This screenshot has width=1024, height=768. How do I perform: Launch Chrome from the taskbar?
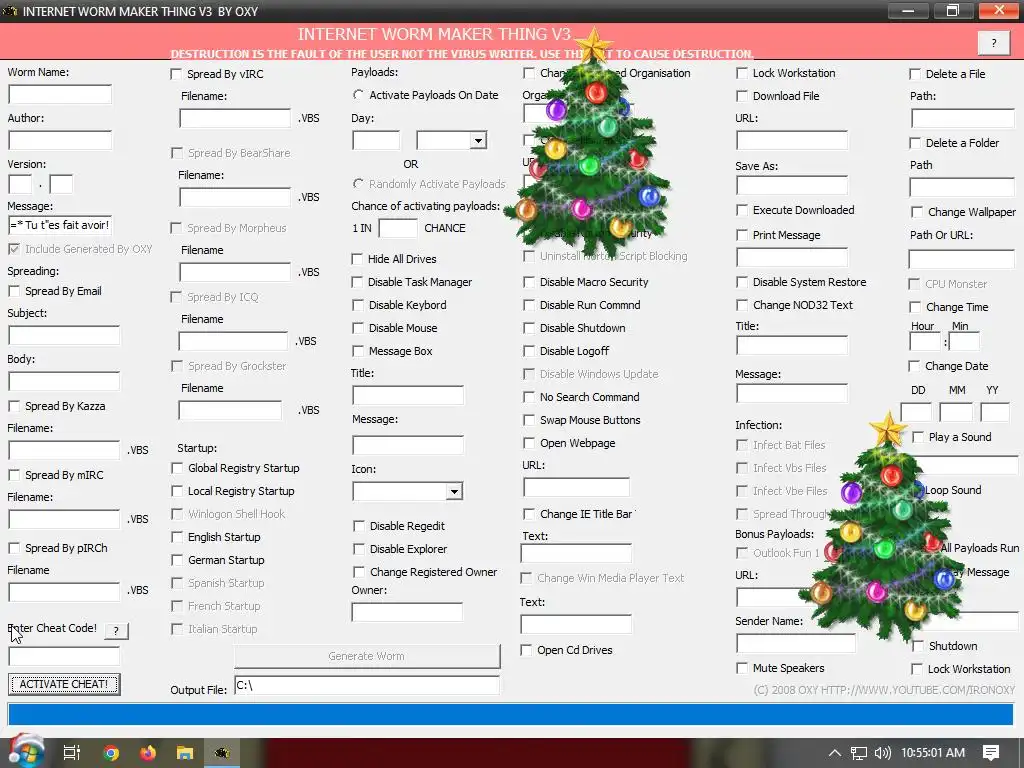[x=111, y=753]
